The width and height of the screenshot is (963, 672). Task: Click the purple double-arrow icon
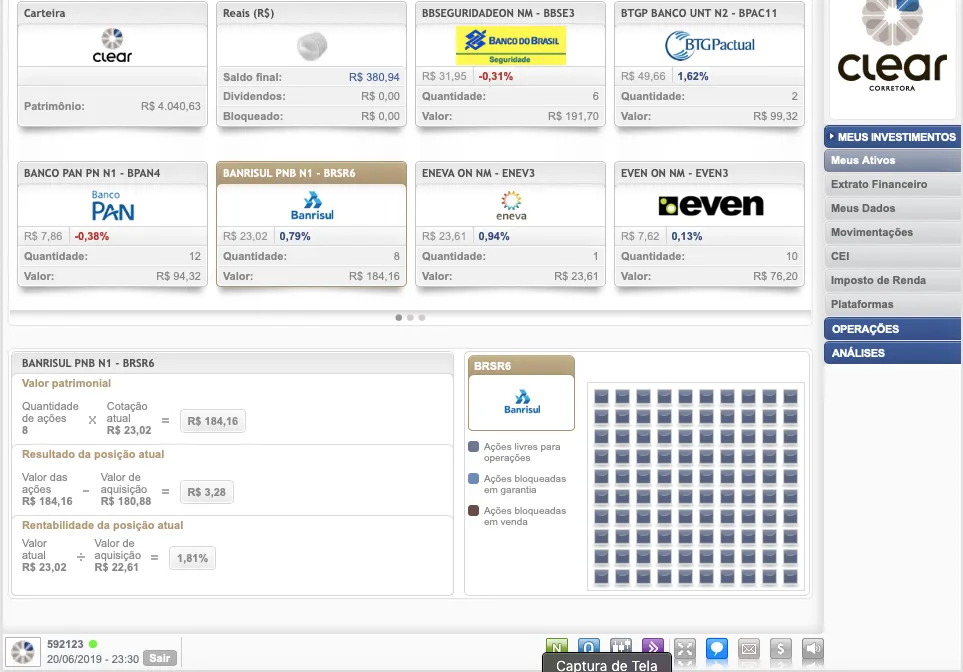[652, 648]
